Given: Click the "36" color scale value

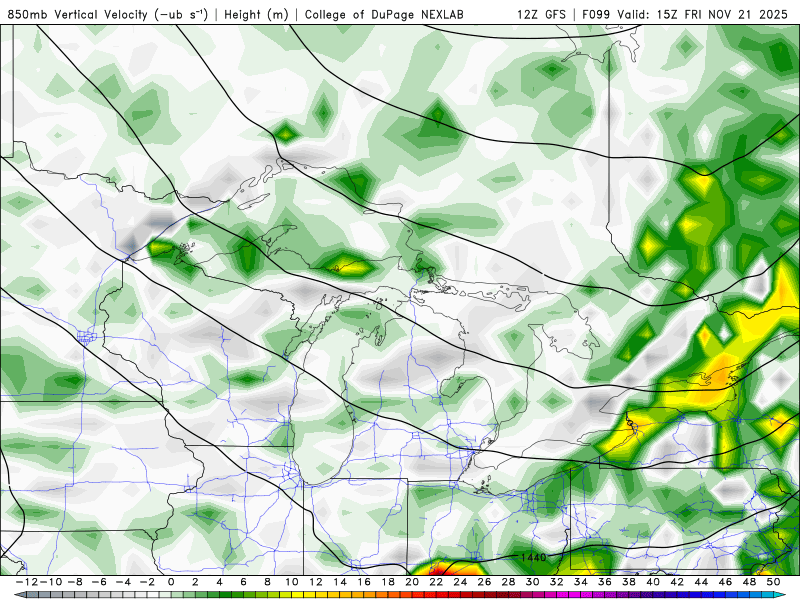Looking at the screenshot, I should (x=605, y=582).
